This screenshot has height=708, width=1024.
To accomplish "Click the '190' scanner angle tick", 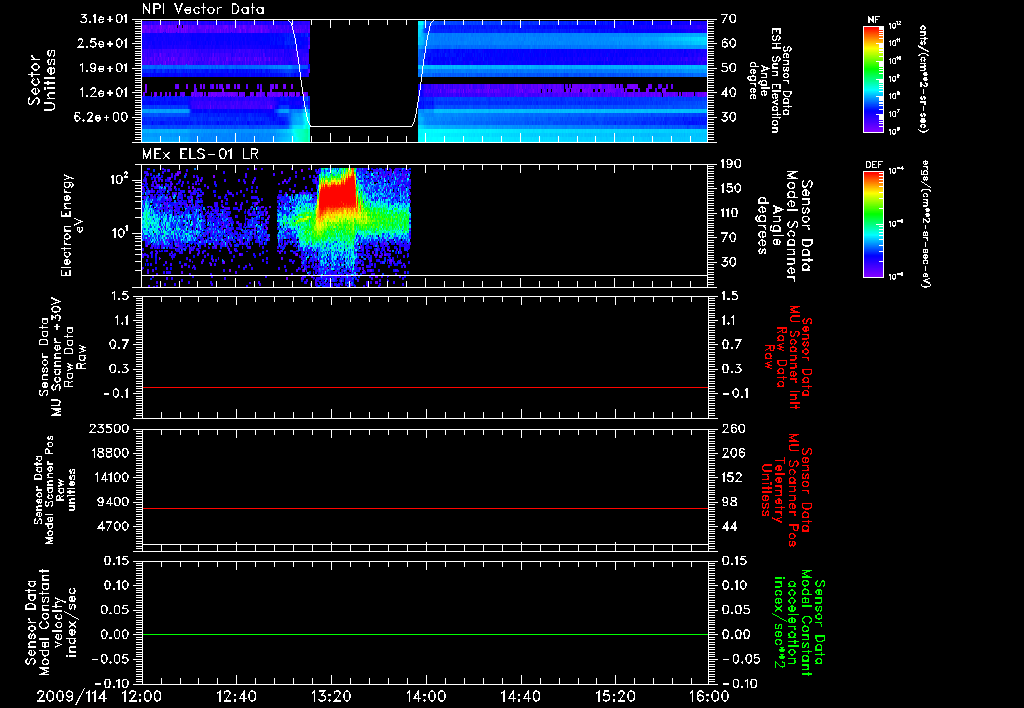I will [733, 164].
